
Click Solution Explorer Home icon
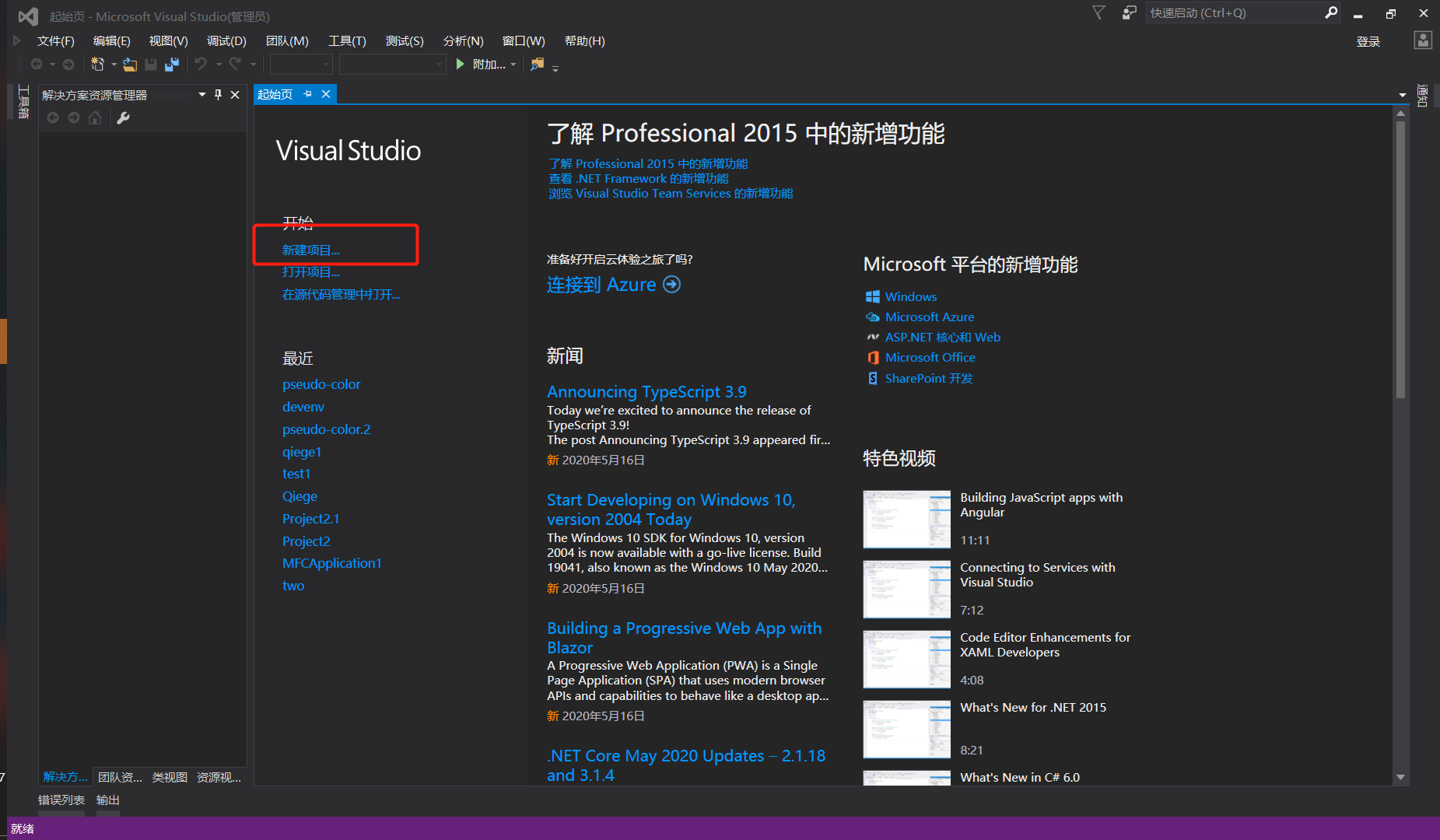pos(95,117)
